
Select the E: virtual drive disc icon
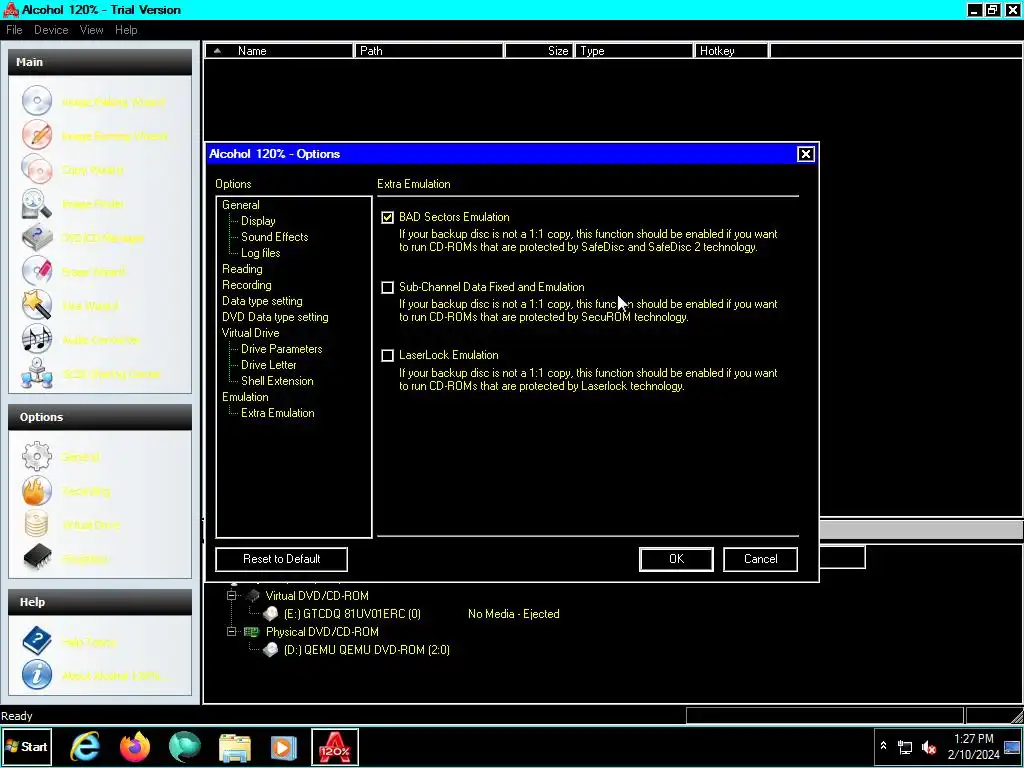(270, 614)
